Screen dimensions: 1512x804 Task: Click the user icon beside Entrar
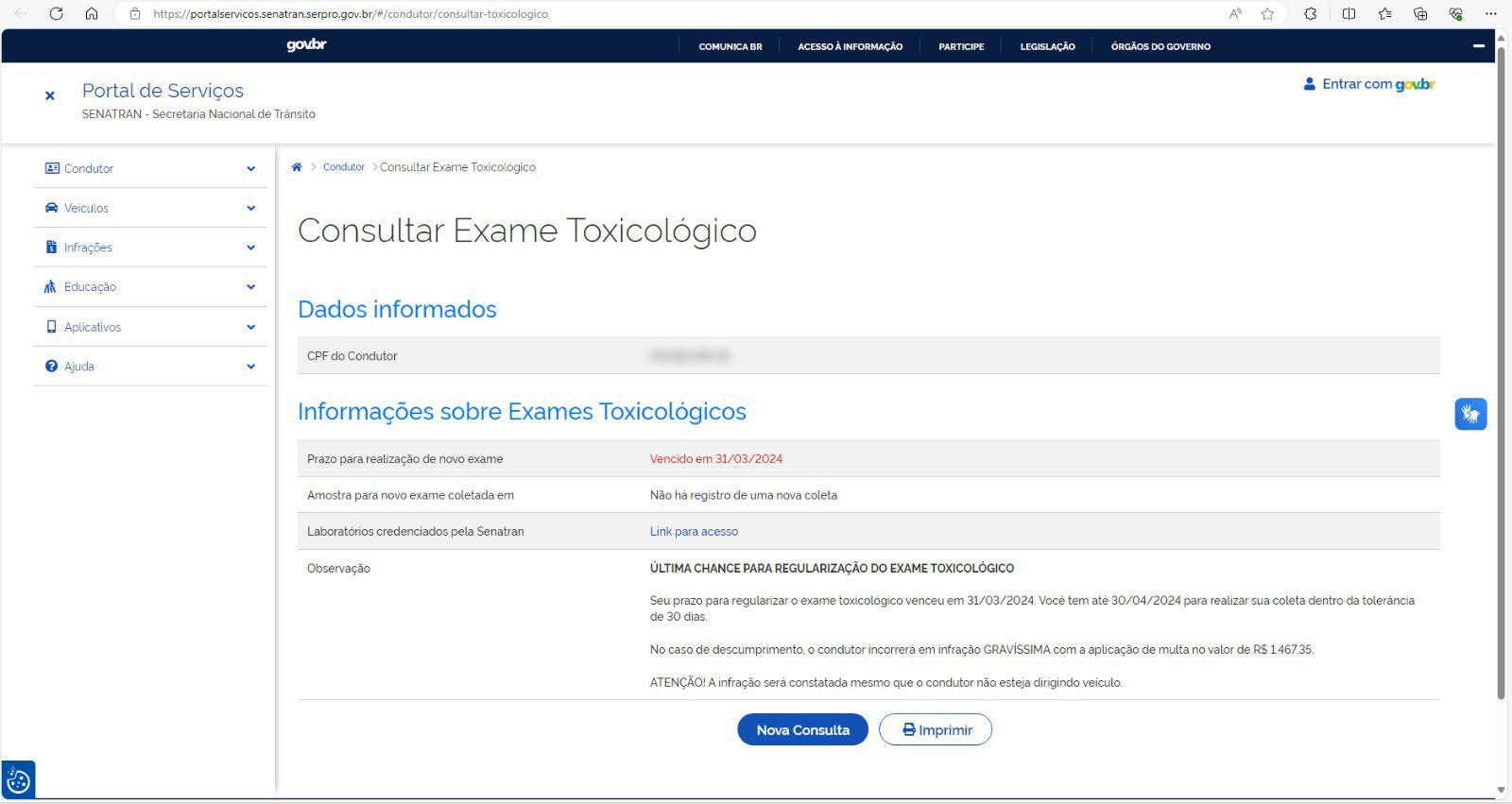tap(1309, 84)
